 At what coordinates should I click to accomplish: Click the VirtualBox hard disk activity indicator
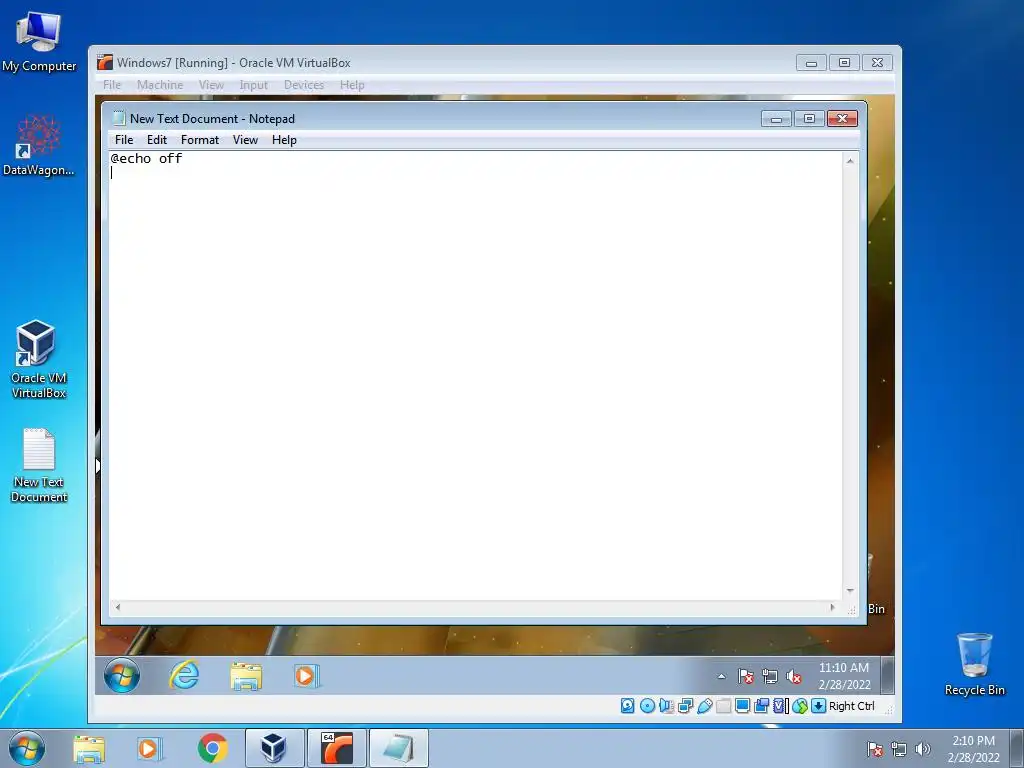pos(627,706)
